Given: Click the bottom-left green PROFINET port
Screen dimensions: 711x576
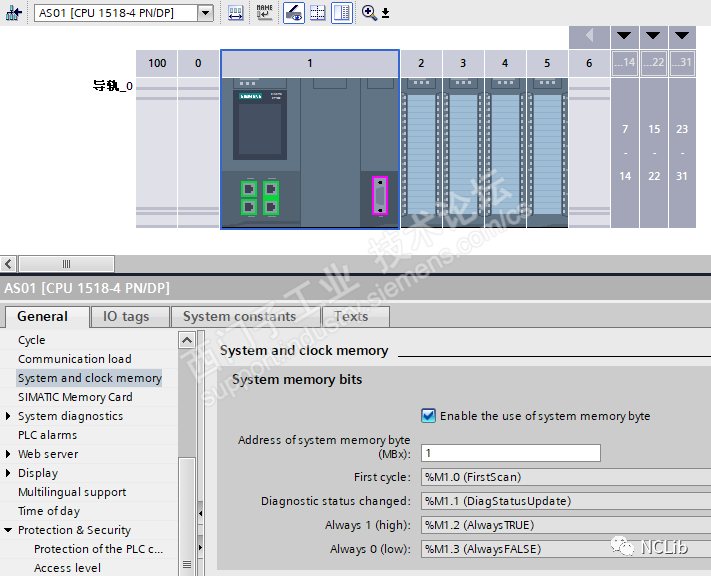Looking at the screenshot, I should (248, 207).
